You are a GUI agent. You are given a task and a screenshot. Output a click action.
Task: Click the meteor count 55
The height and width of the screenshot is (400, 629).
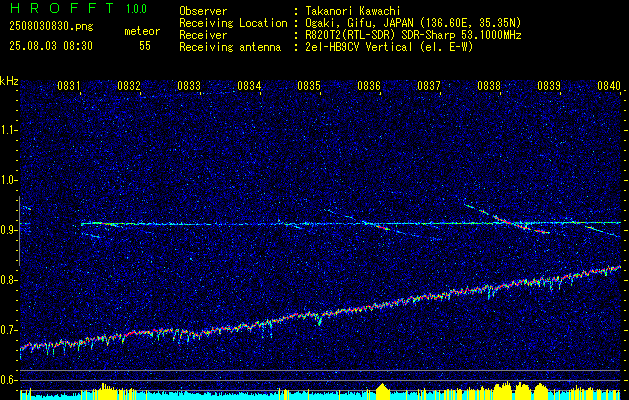tap(145, 46)
